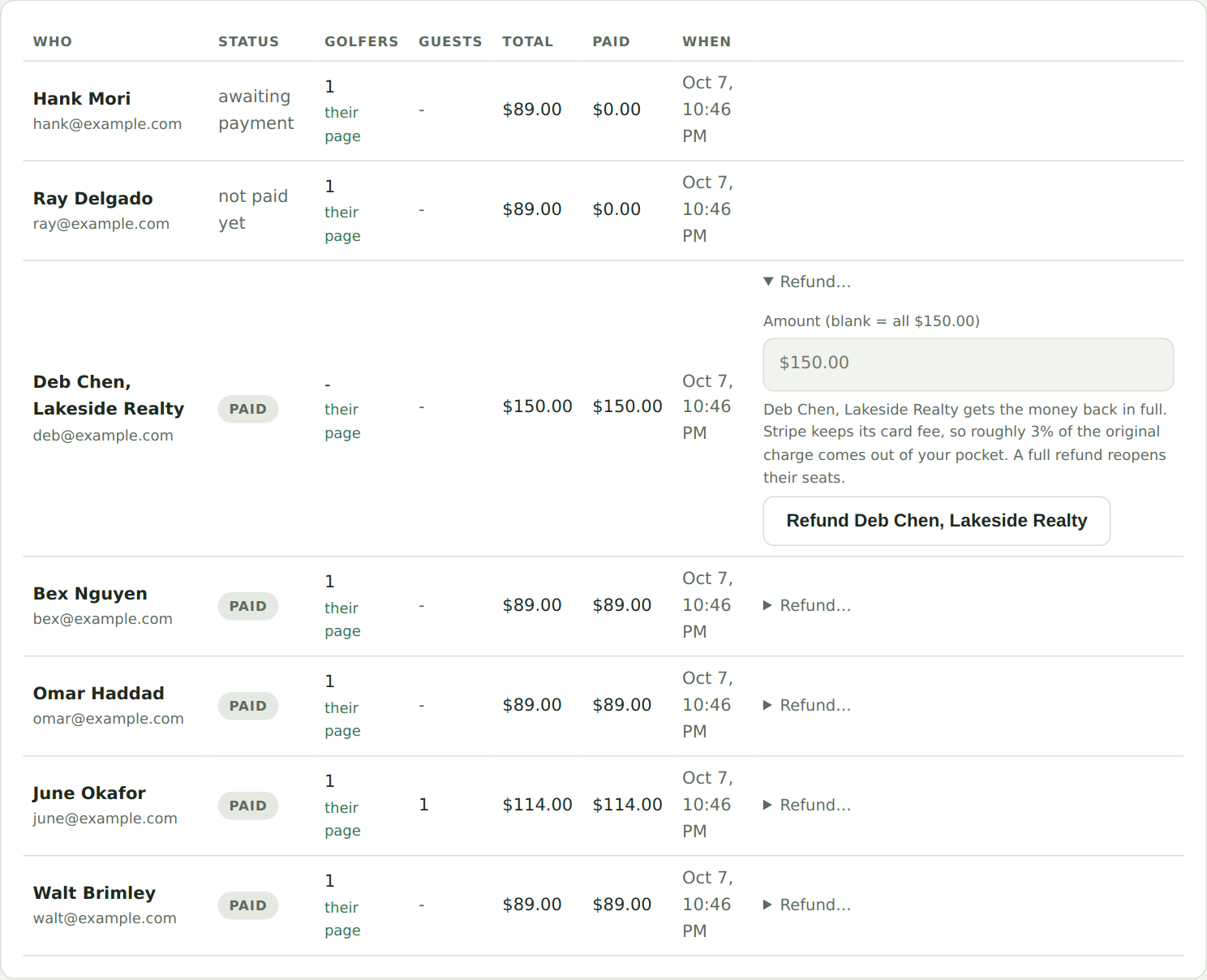
Task: Open Ray Delgado's 'their page' link
Action: point(342,224)
